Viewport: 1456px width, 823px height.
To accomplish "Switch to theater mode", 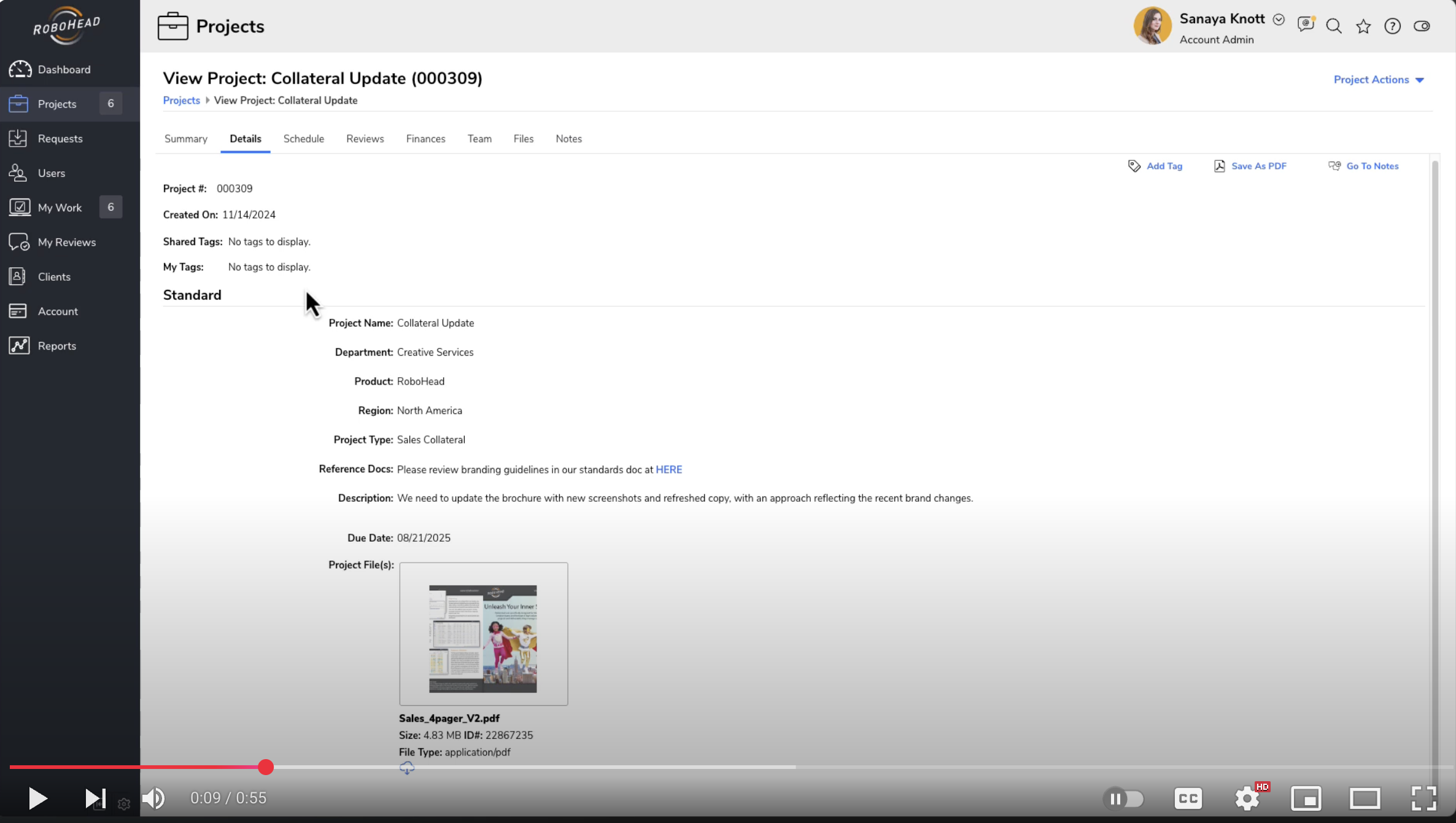I will 1365,798.
